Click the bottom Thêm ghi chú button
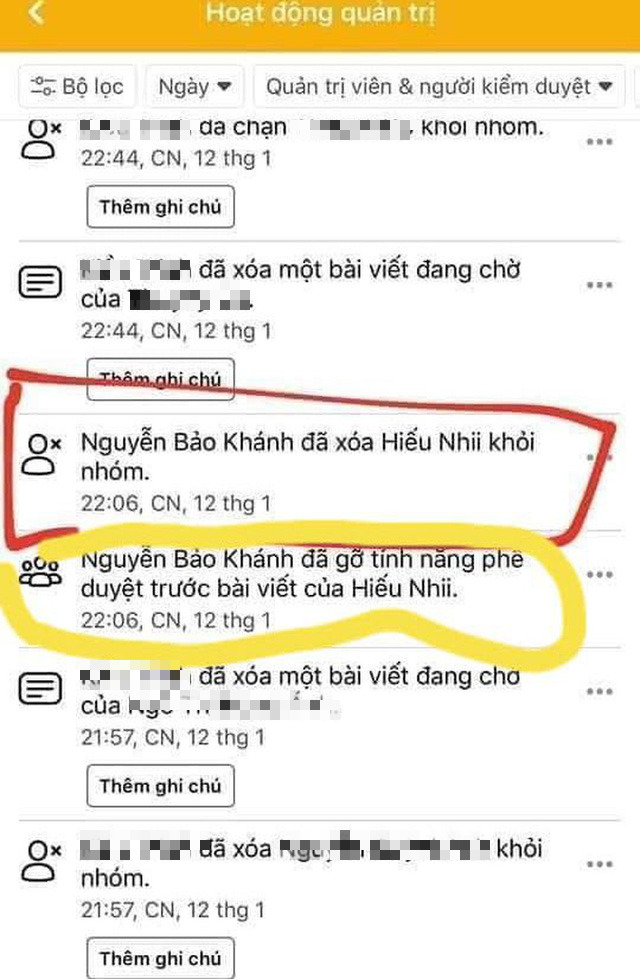Screen dimensions: 640x979 tap(160, 958)
